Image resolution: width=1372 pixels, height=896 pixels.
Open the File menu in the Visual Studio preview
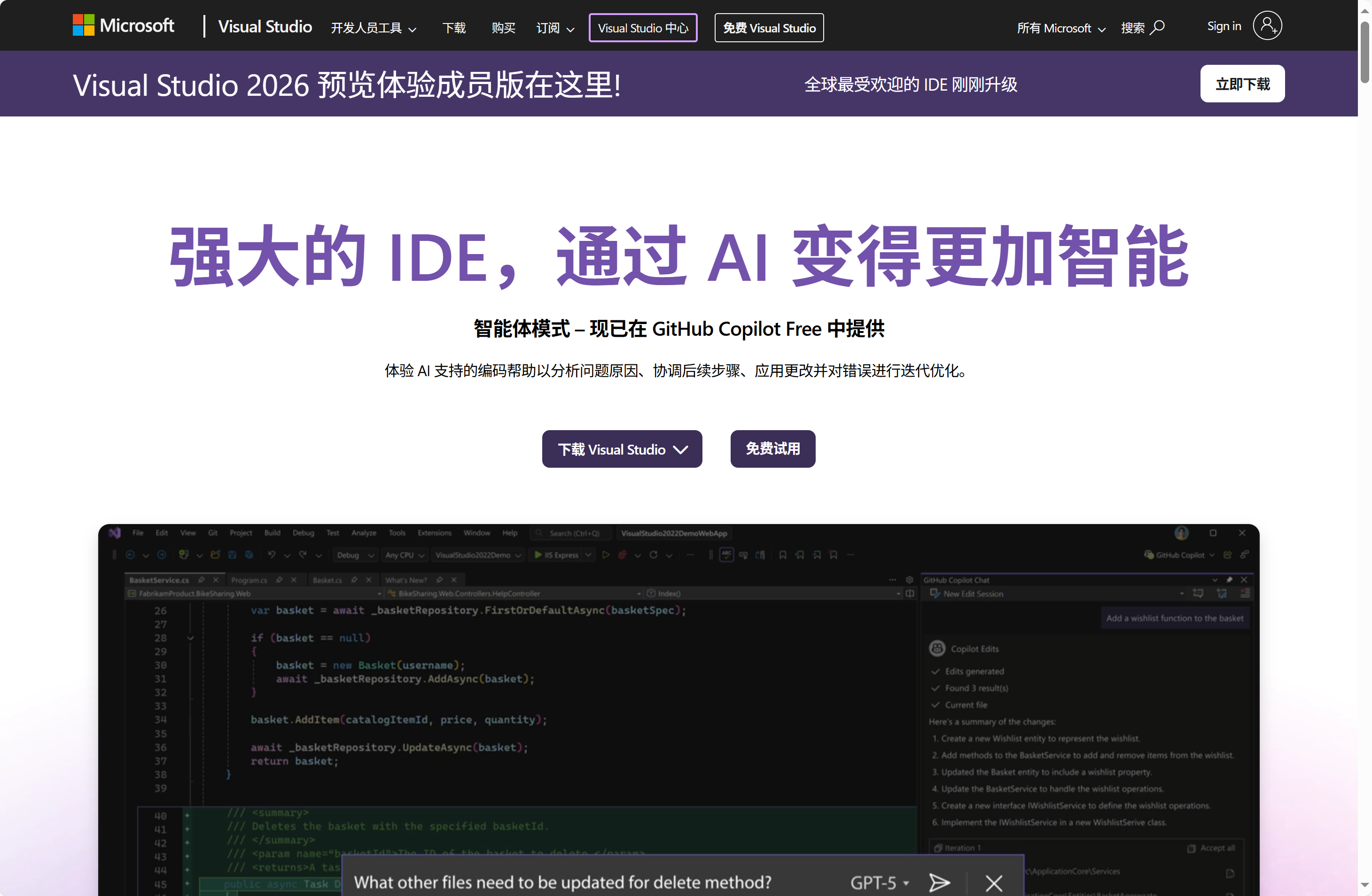(x=138, y=533)
